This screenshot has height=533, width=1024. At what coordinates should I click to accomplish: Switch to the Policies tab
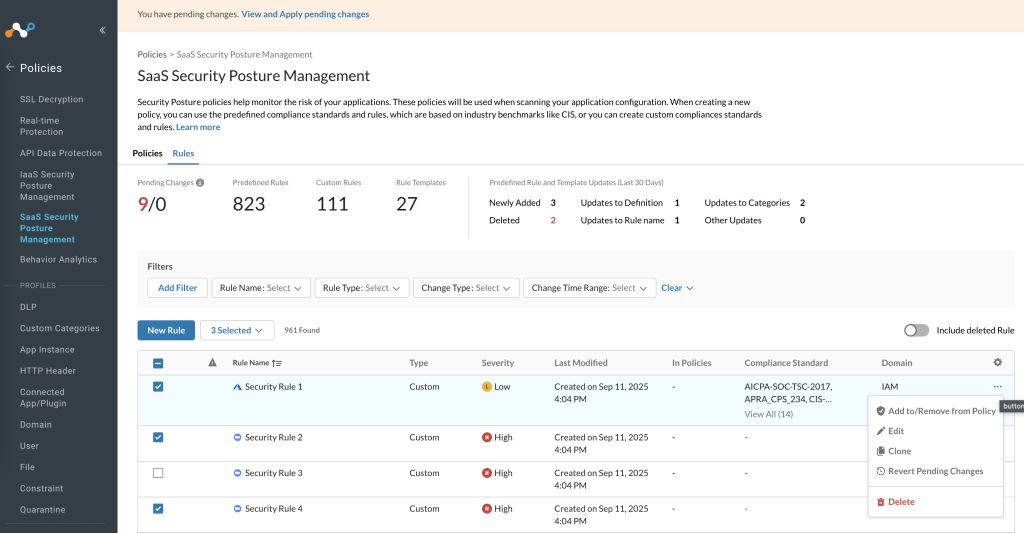(x=148, y=153)
